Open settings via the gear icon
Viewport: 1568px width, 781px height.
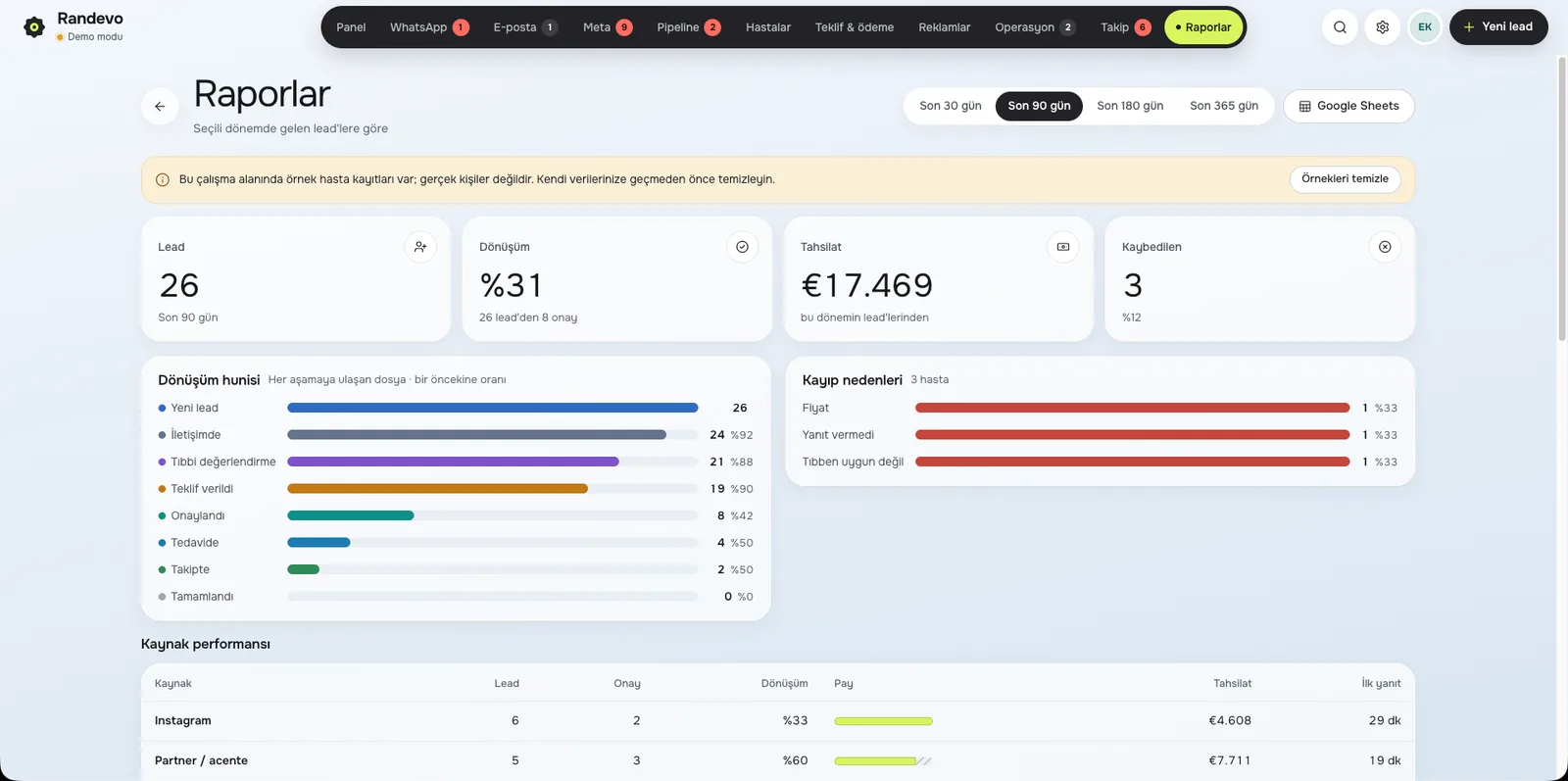pos(1383,27)
